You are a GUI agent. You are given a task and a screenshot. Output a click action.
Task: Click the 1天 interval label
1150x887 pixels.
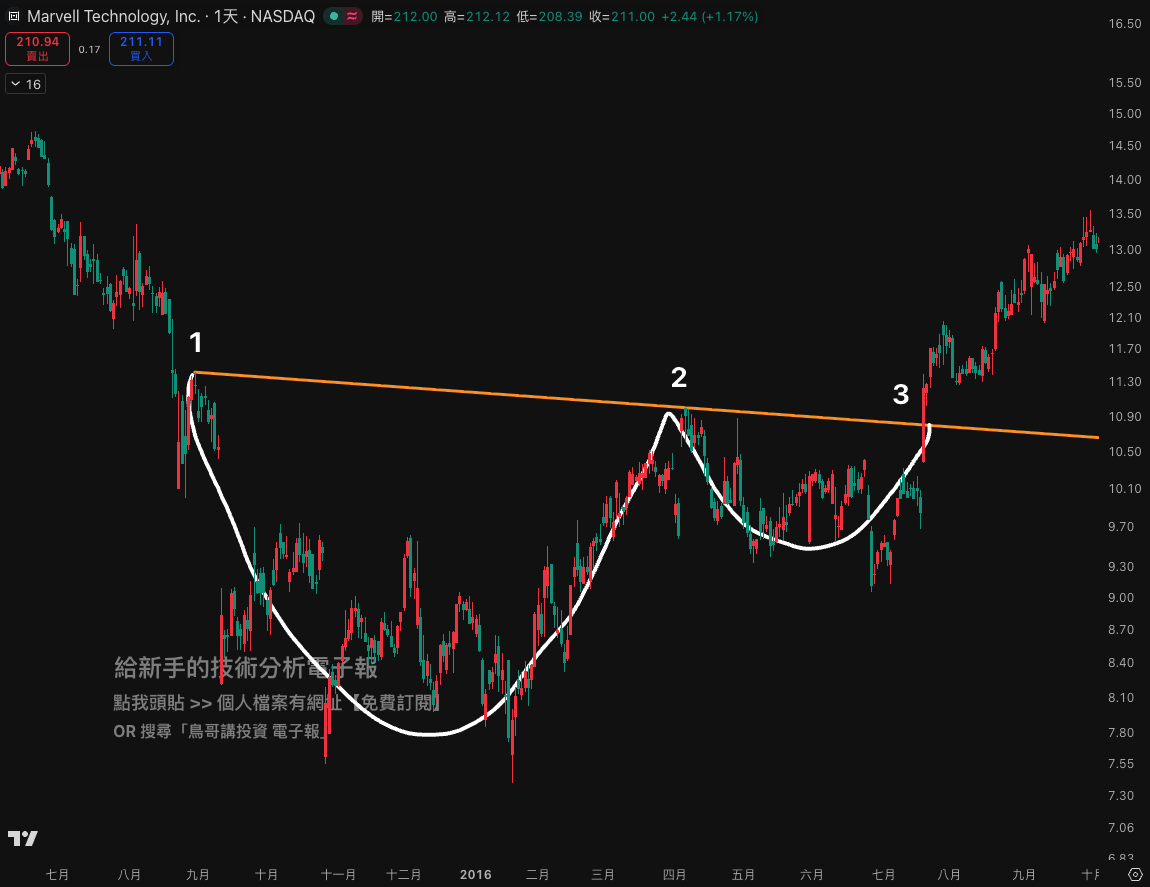coord(226,16)
